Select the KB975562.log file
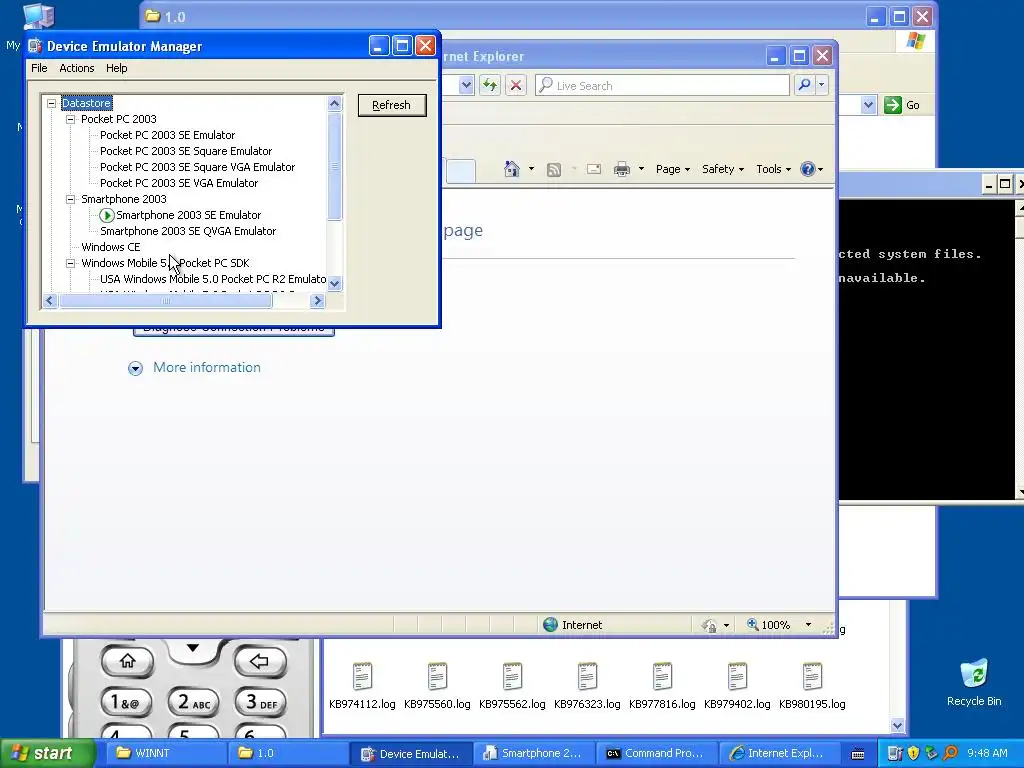 [512, 686]
